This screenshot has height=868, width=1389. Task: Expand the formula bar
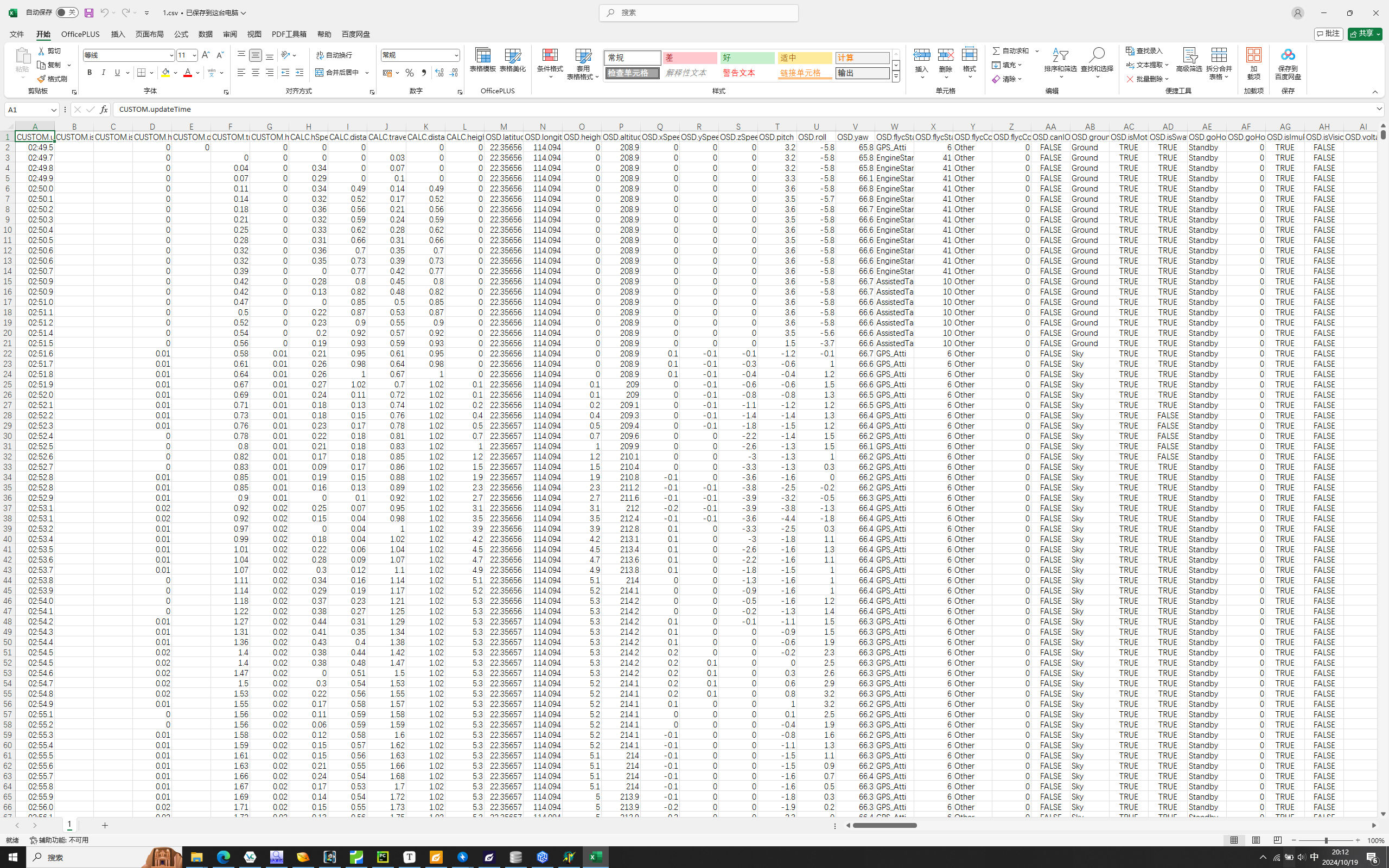coord(1379,109)
